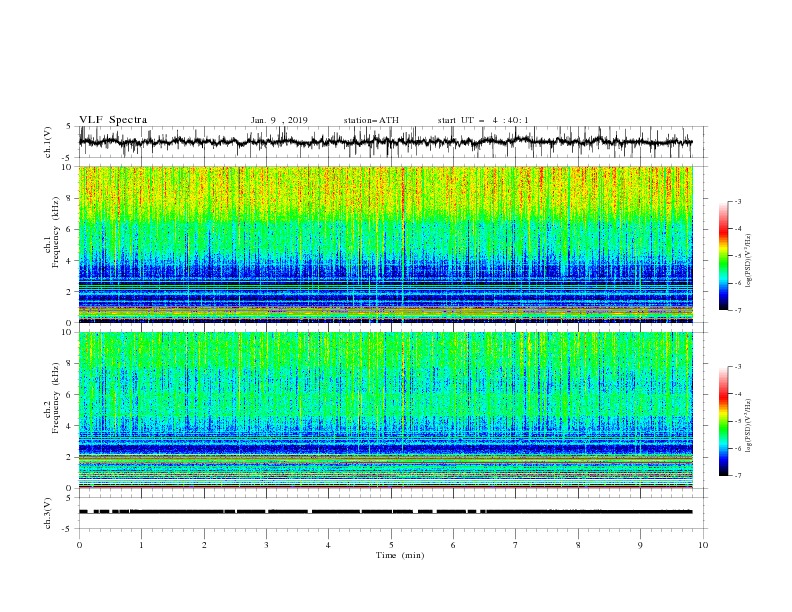
Task: Click the time axis tick label "1"
Action: point(142,545)
